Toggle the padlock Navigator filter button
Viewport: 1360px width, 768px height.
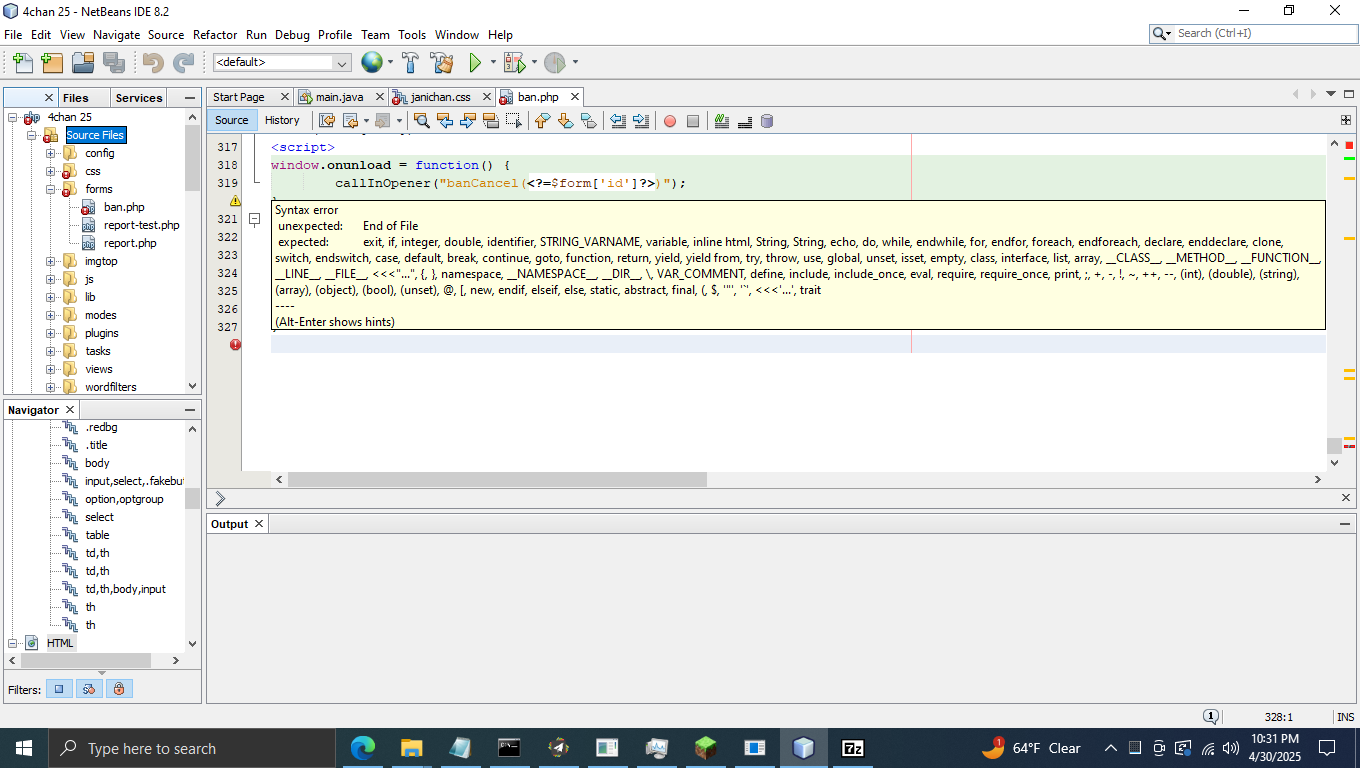point(119,689)
